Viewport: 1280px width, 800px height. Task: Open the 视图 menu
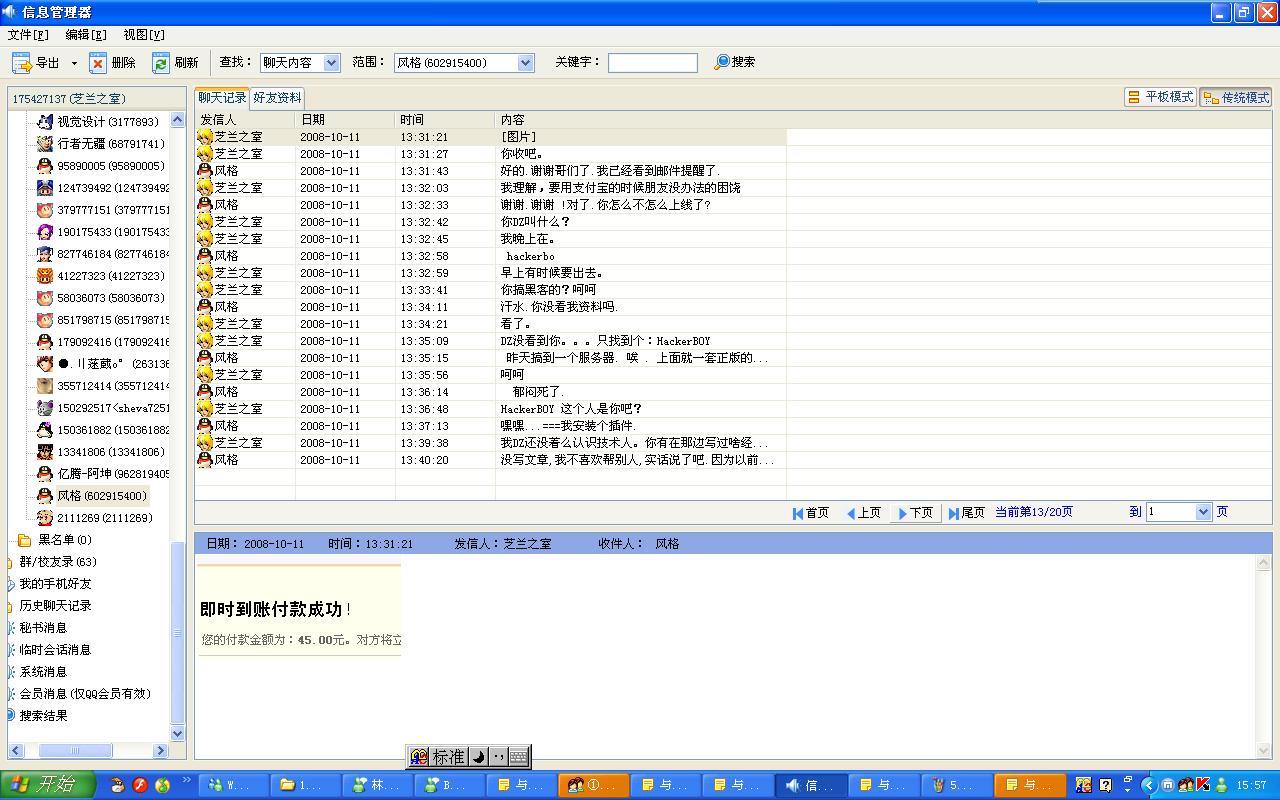coord(144,35)
